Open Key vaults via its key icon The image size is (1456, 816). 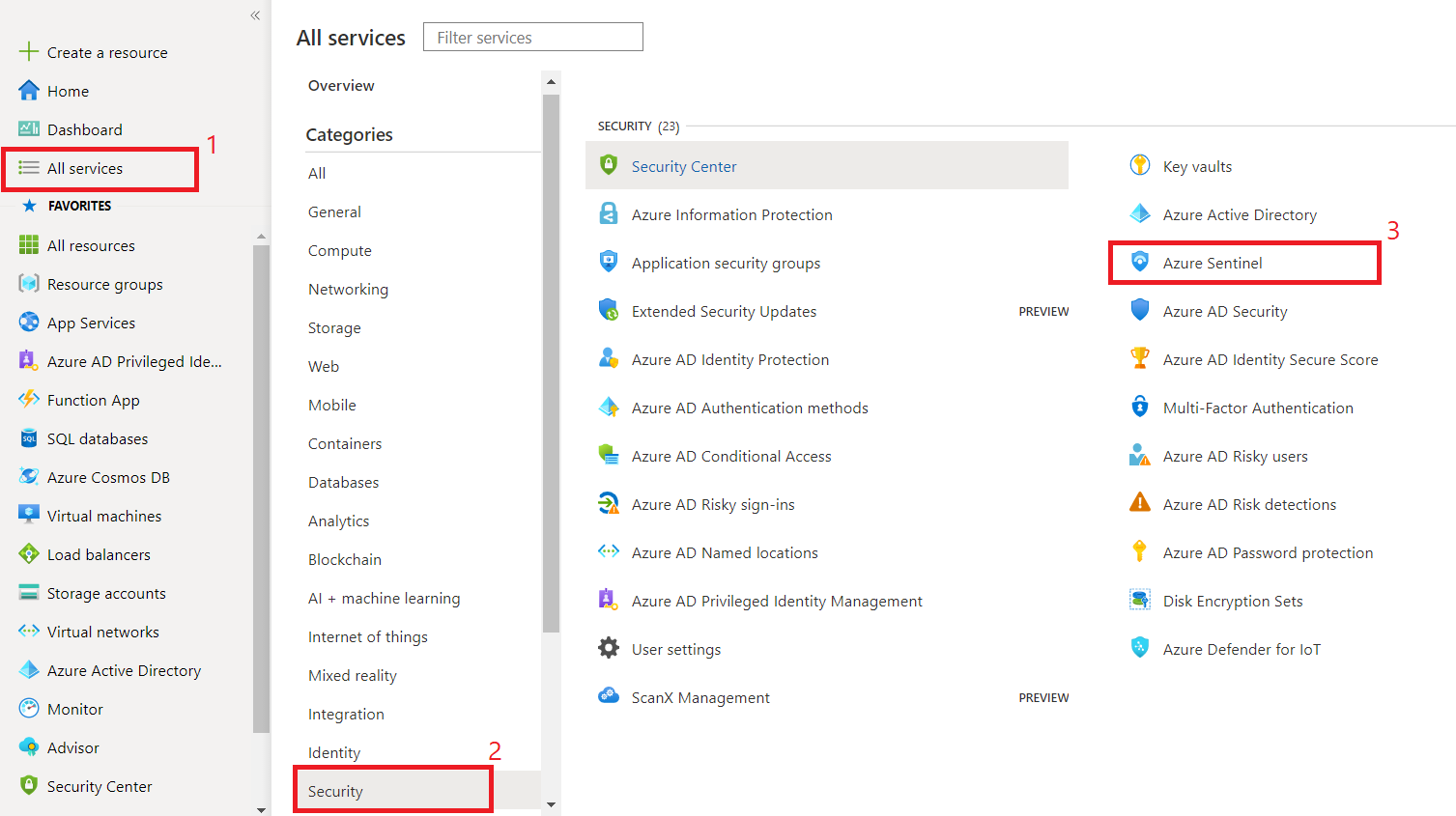coord(1140,165)
